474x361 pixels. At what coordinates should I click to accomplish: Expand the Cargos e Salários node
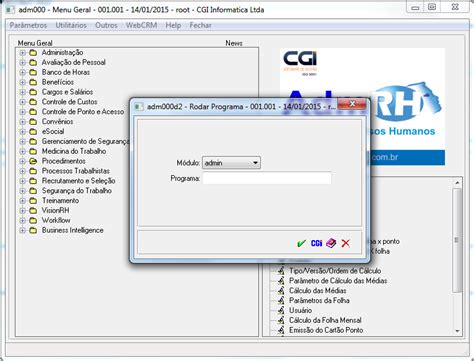click(22, 92)
